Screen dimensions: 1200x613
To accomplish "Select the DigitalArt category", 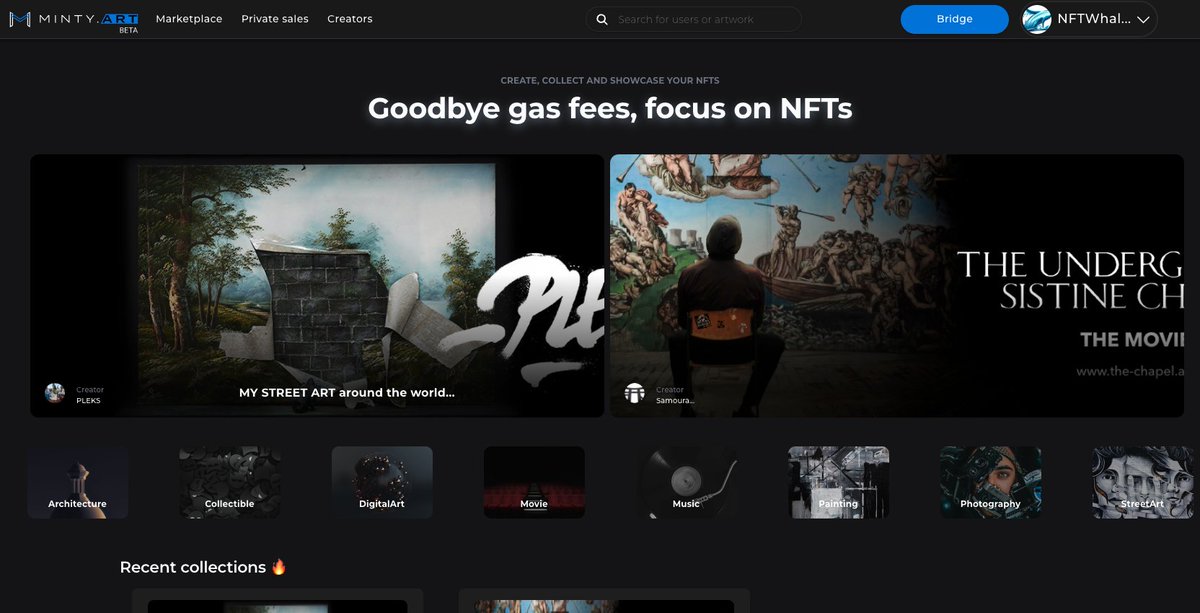I will [x=382, y=482].
